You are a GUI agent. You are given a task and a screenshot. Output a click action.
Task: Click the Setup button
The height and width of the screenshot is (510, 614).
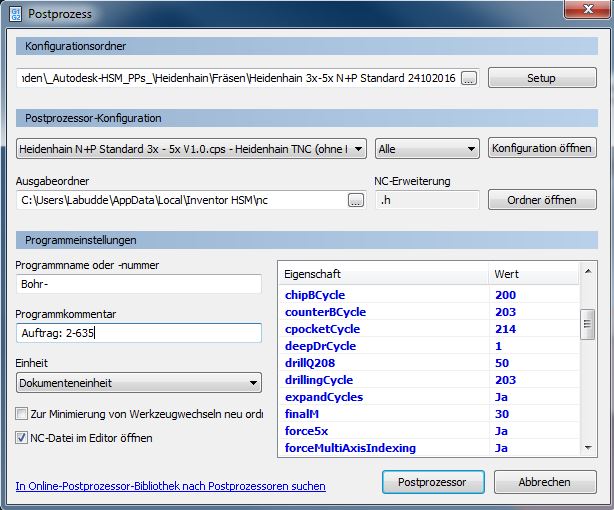click(542, 78)
